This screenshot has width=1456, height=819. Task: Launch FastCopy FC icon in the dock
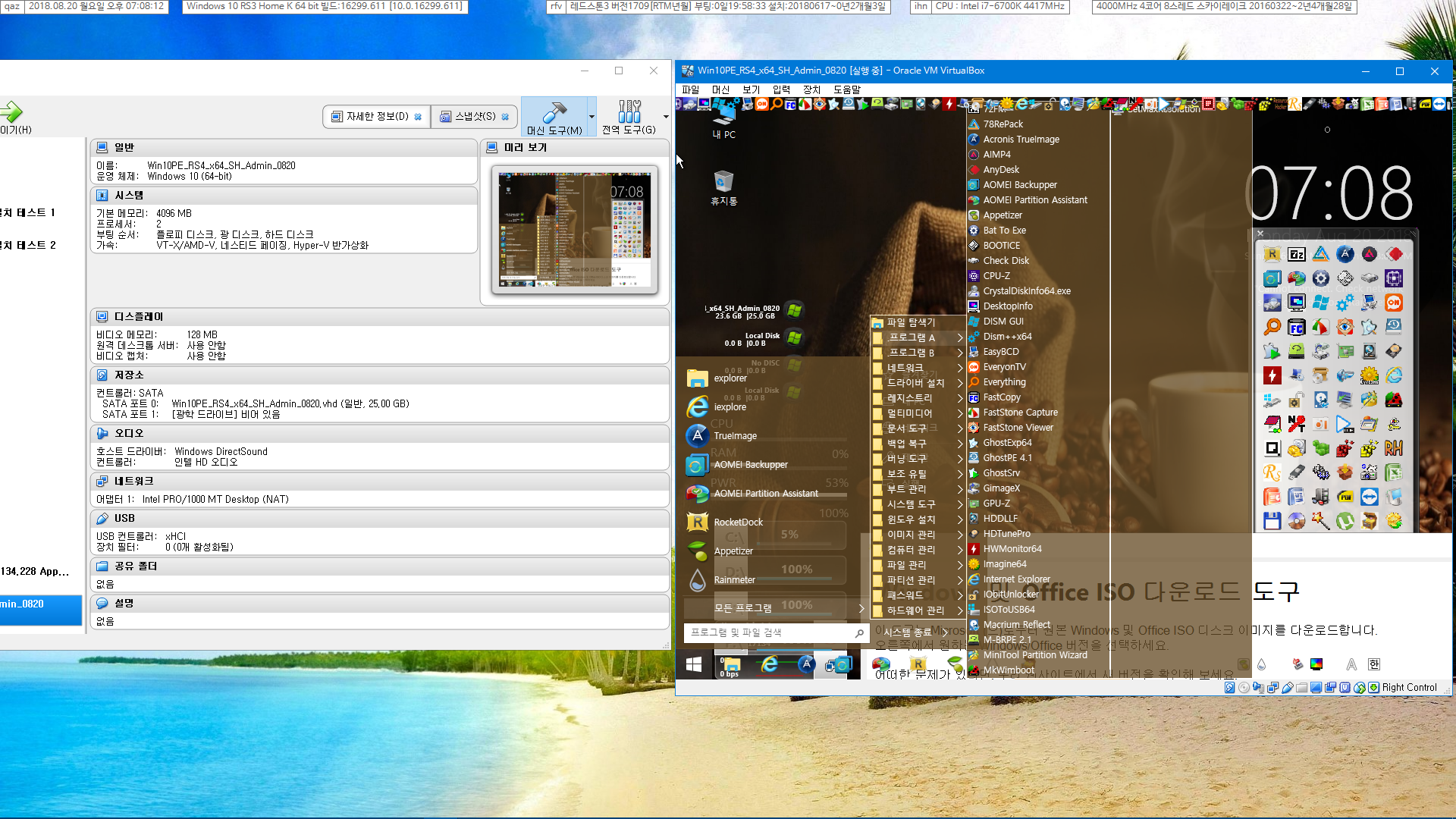pyautogui.click(x=1297, y=328)
